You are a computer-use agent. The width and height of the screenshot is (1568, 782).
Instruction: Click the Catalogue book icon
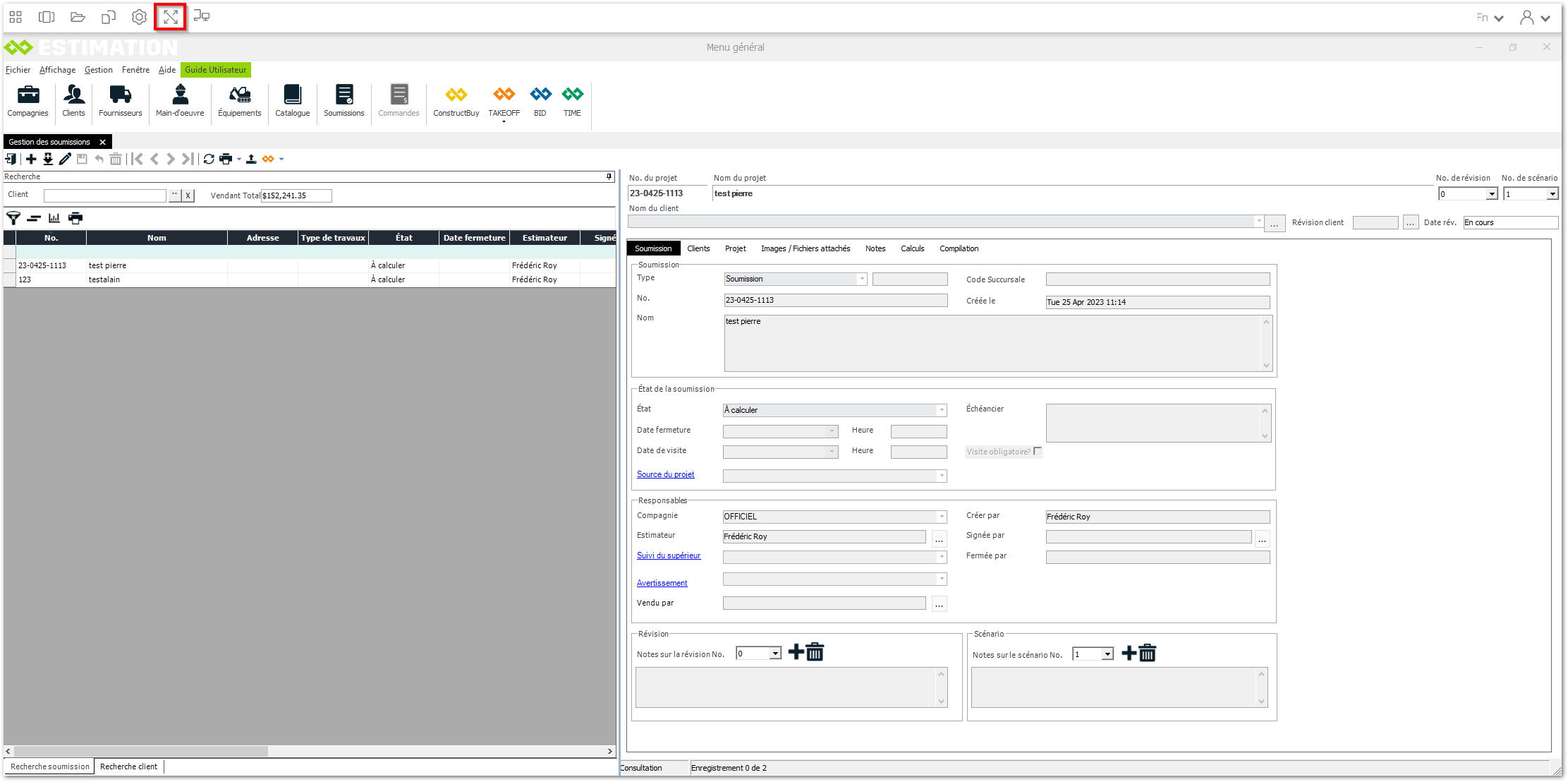point(292,100)
